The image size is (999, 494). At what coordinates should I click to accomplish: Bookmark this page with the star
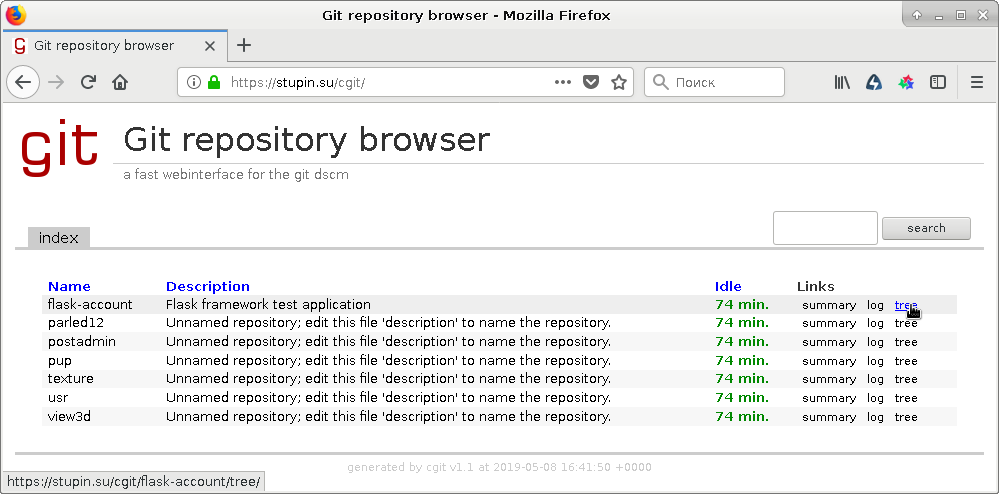tap(619, 82)
